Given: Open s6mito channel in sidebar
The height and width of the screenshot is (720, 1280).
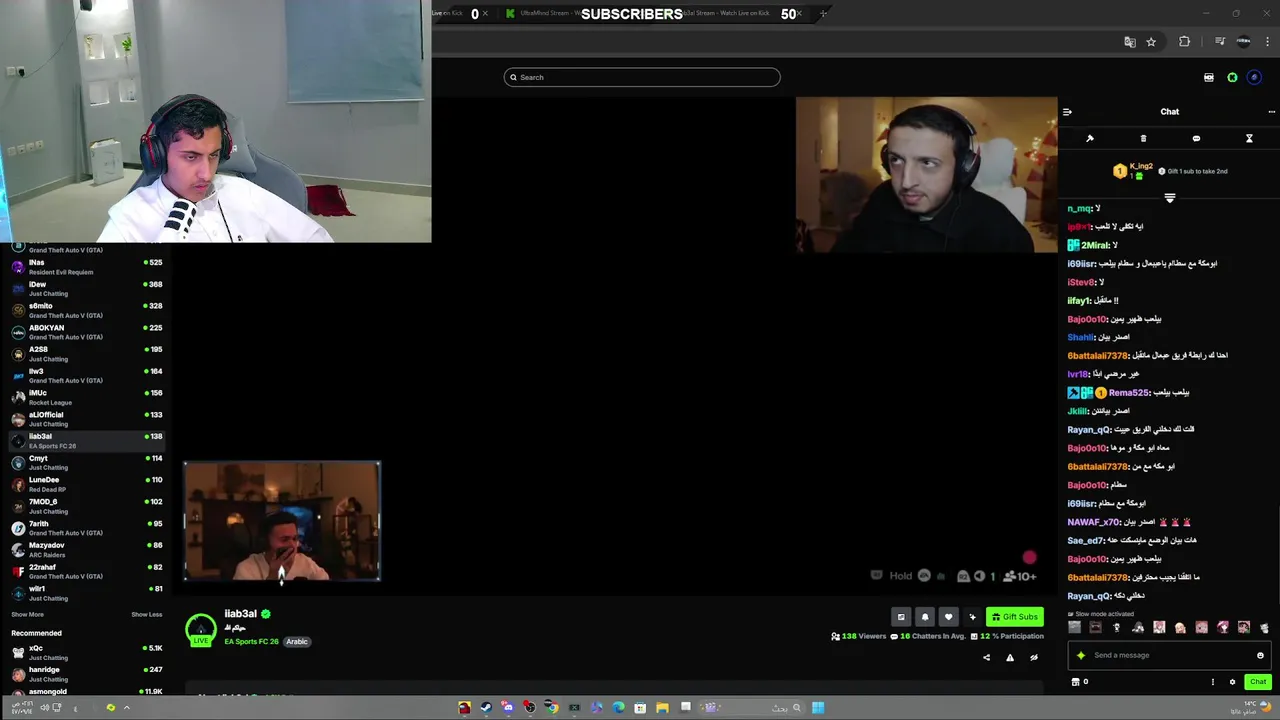Looking at the screenshot, I should point(87,311).
